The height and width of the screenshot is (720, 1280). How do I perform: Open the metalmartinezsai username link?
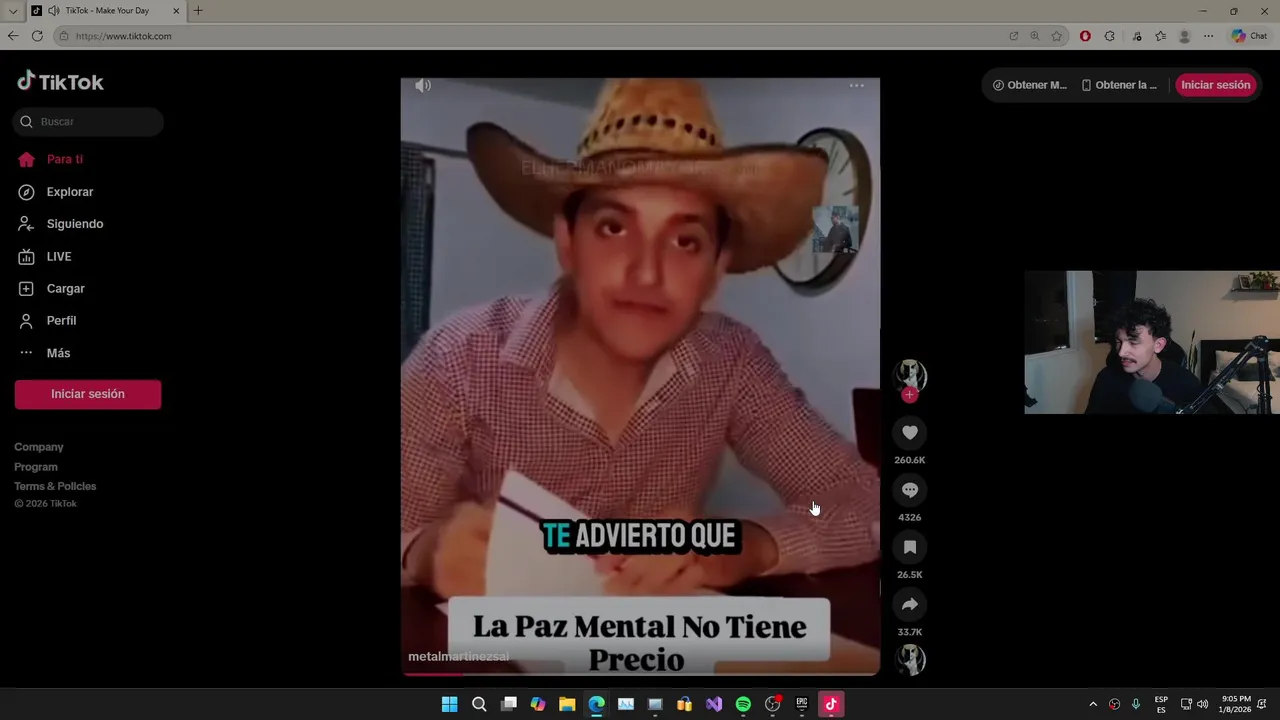coord(458,657)
